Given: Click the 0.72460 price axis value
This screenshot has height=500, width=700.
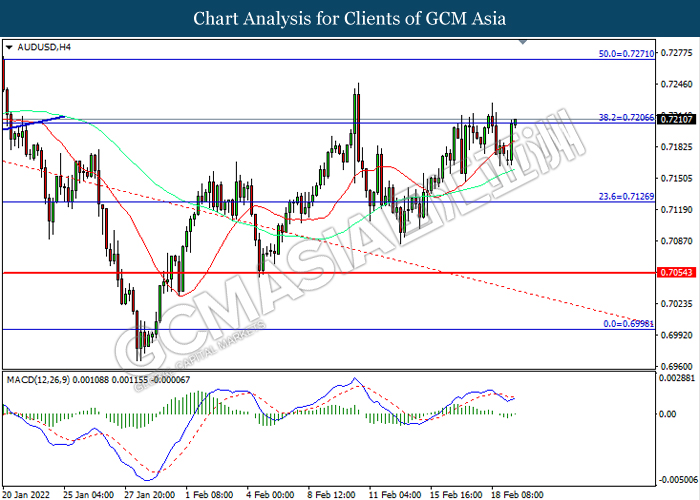Looking at the screenshot, I should point(676,84).
